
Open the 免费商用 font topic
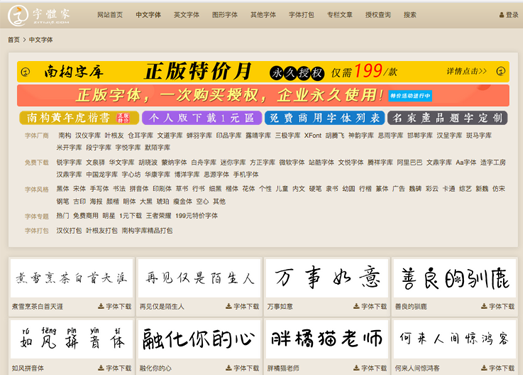tap(86, 216)
